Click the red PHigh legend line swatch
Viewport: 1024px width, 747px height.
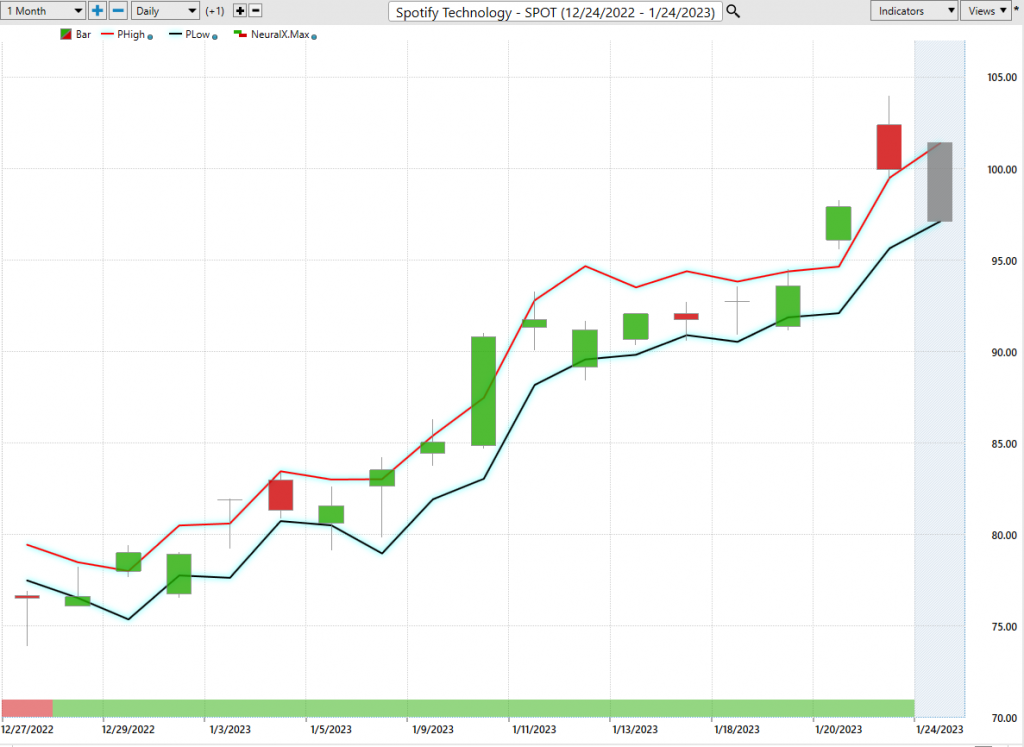[108, 35]
